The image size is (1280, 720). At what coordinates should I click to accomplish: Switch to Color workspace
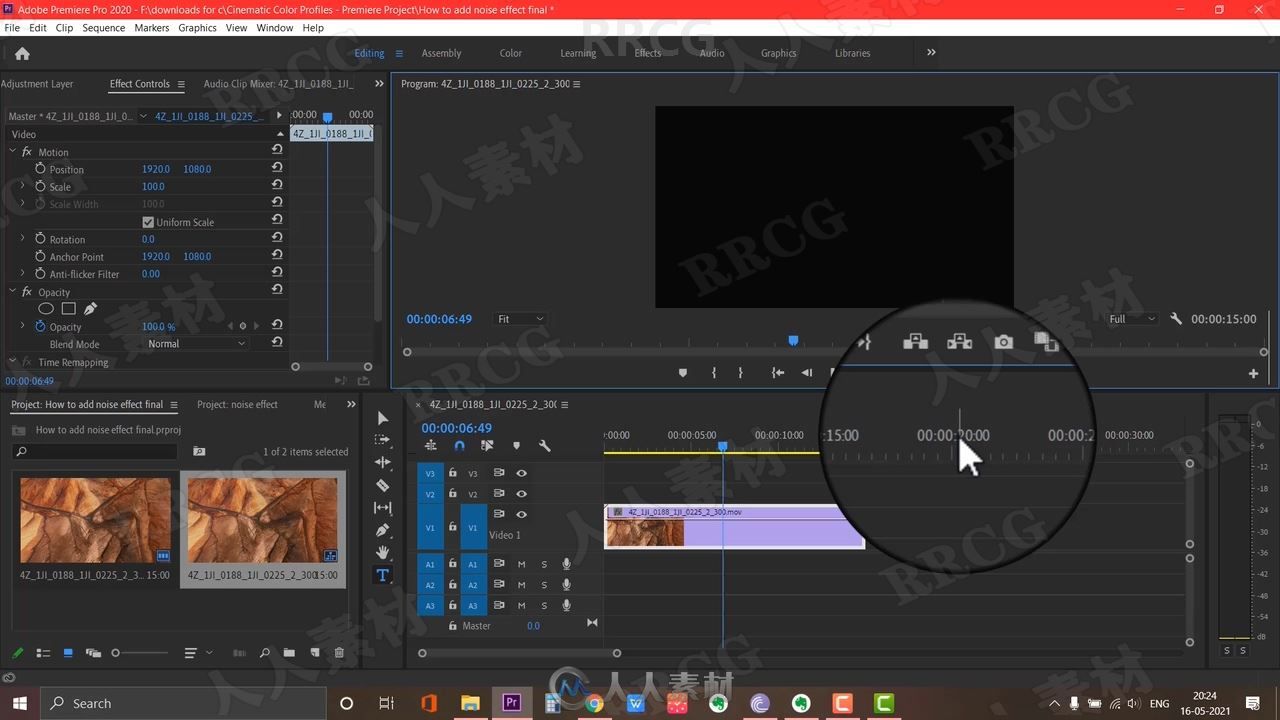coord(511,53)
